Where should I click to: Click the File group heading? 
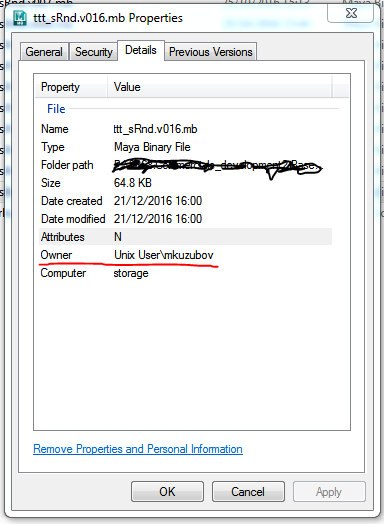click(x=56, y=109)
